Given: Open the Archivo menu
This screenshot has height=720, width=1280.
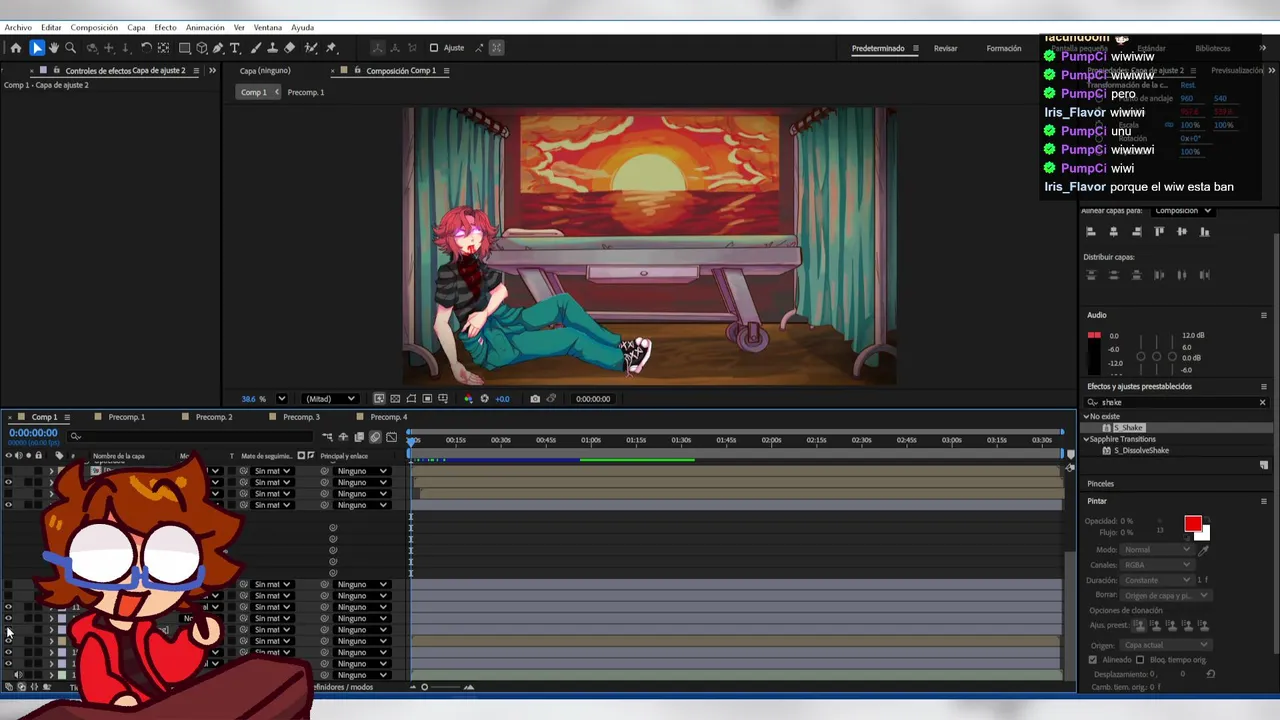Looking at the screenshot, I should click(18, 28).
